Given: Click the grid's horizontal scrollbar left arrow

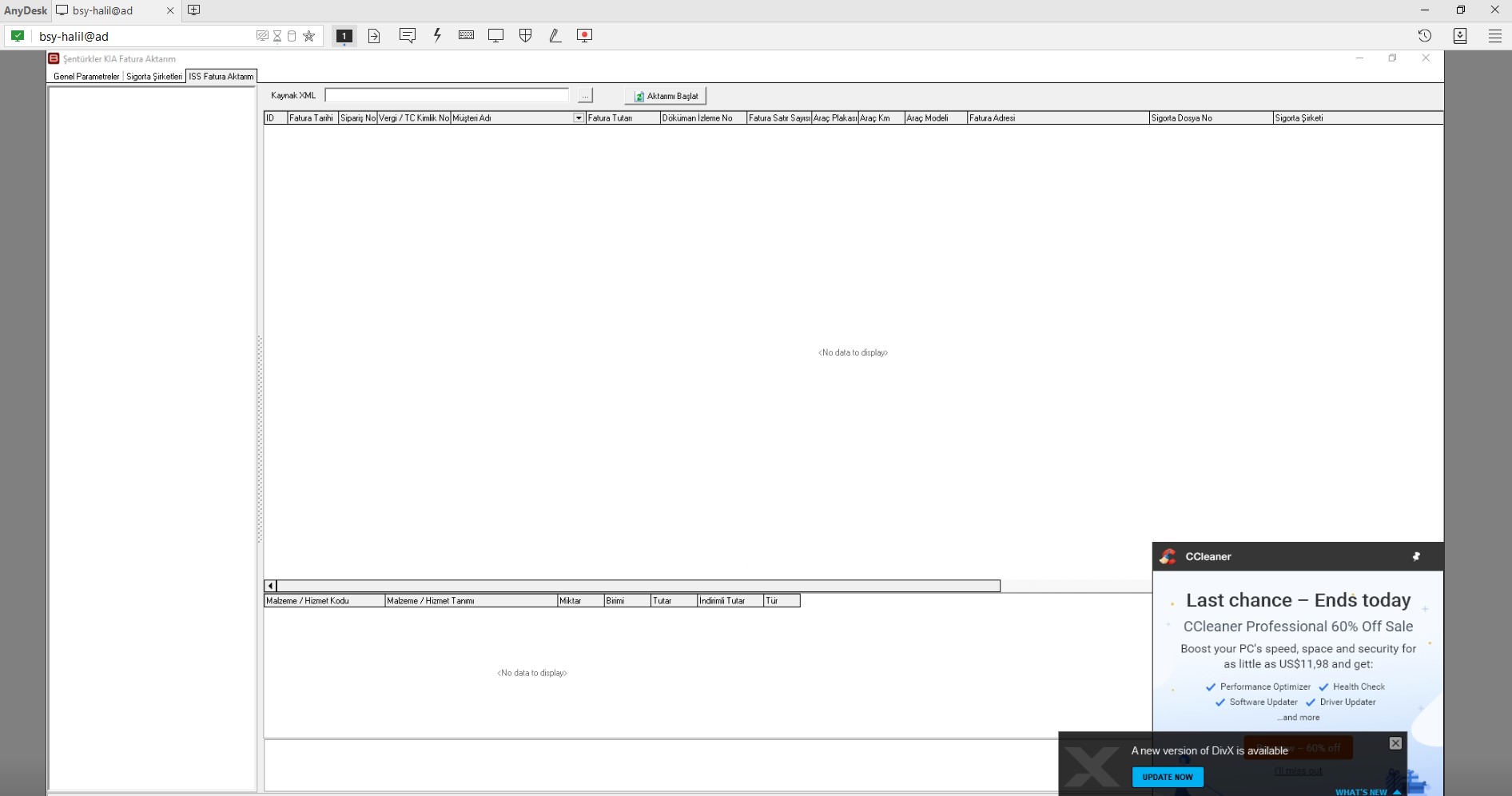Looking at the screenshot, I should [270, 586].
